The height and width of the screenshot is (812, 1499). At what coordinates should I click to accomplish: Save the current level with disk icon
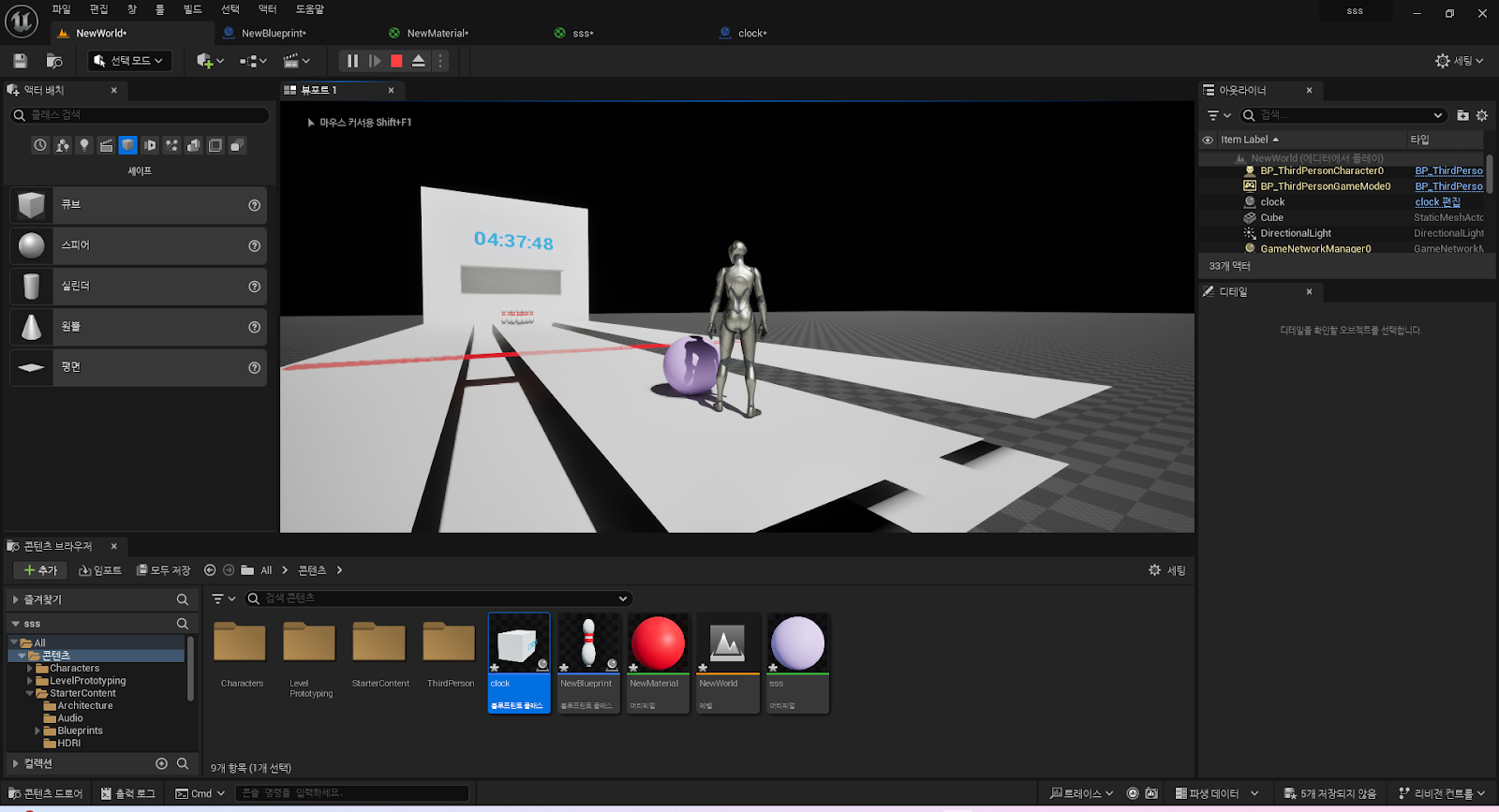[x=20, y=61]
